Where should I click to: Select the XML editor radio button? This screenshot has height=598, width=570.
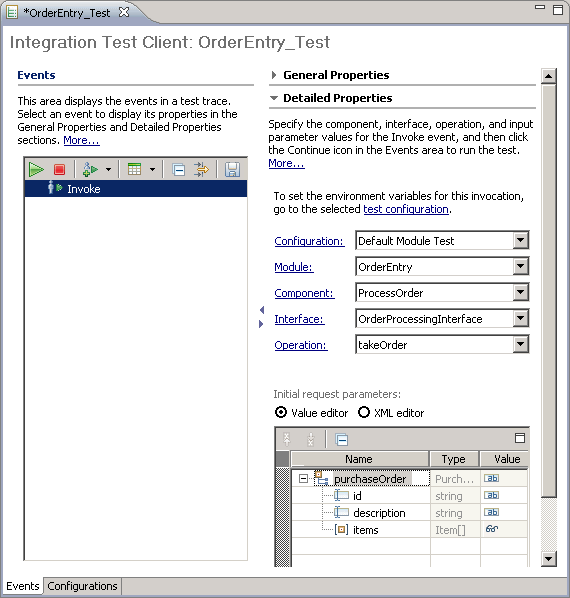point(364,412)
